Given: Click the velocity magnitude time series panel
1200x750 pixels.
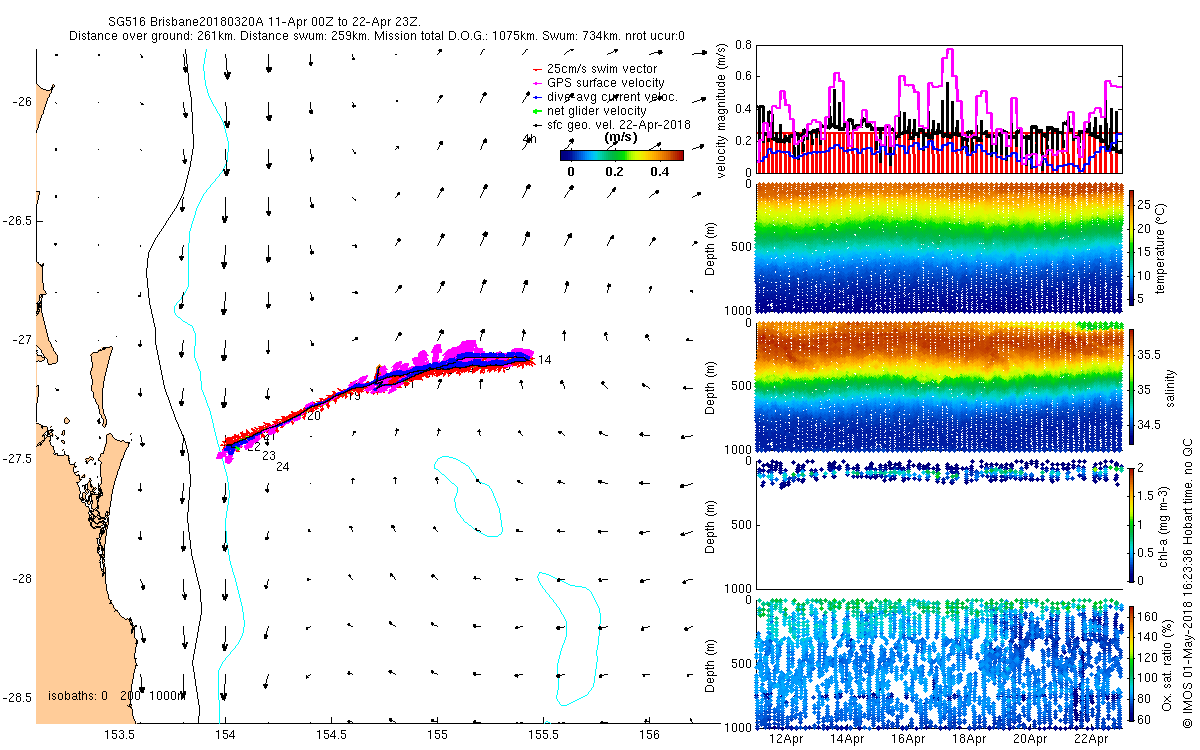Looking at the screenshot, I should (x=940, y=108).
